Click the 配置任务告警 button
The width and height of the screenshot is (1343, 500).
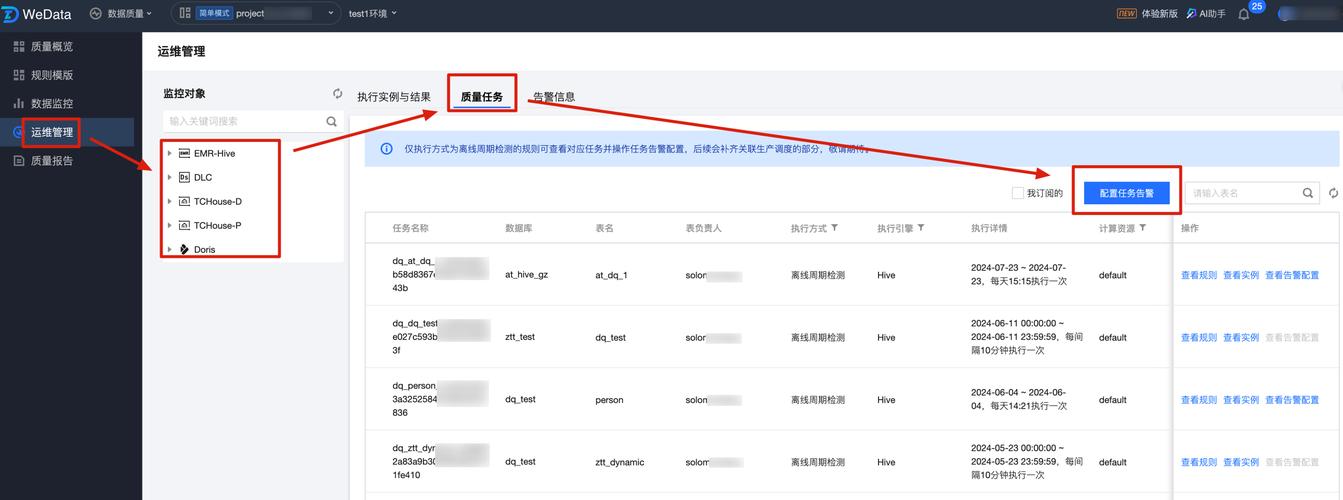tap(1126, 193)
